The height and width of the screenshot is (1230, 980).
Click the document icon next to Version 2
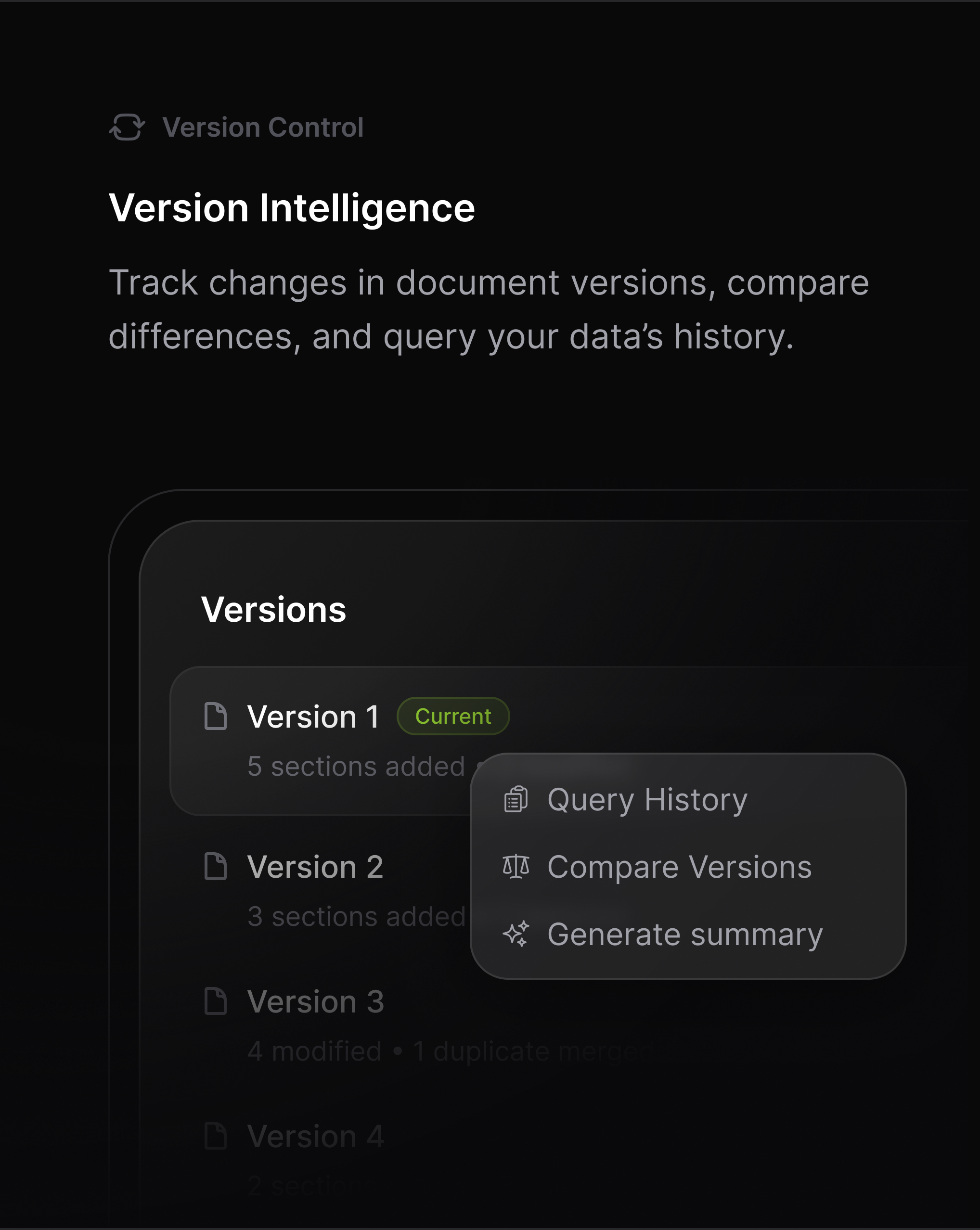click(x=215, y=867)
